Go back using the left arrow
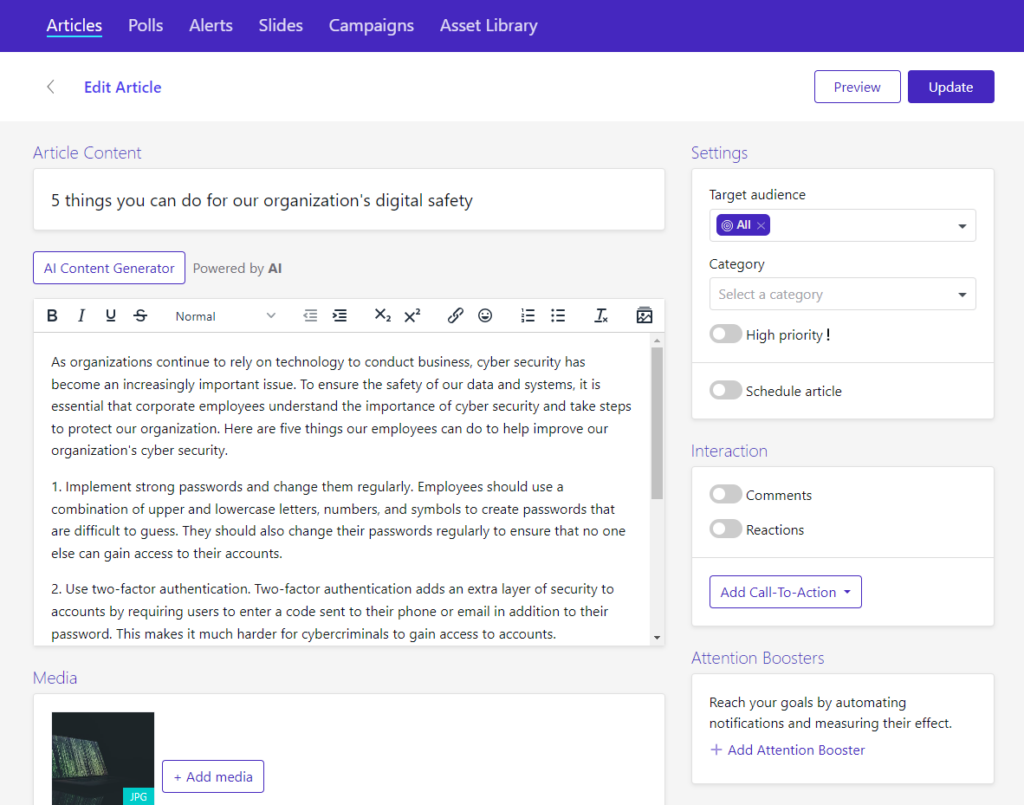This screenshot has height=805, width=1024. pyautogui.click(x=51, y=87)
